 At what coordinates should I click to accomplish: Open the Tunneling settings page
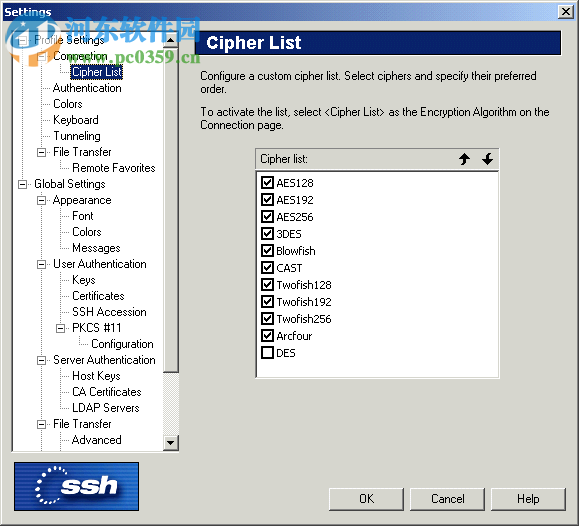tap(77, 136)
